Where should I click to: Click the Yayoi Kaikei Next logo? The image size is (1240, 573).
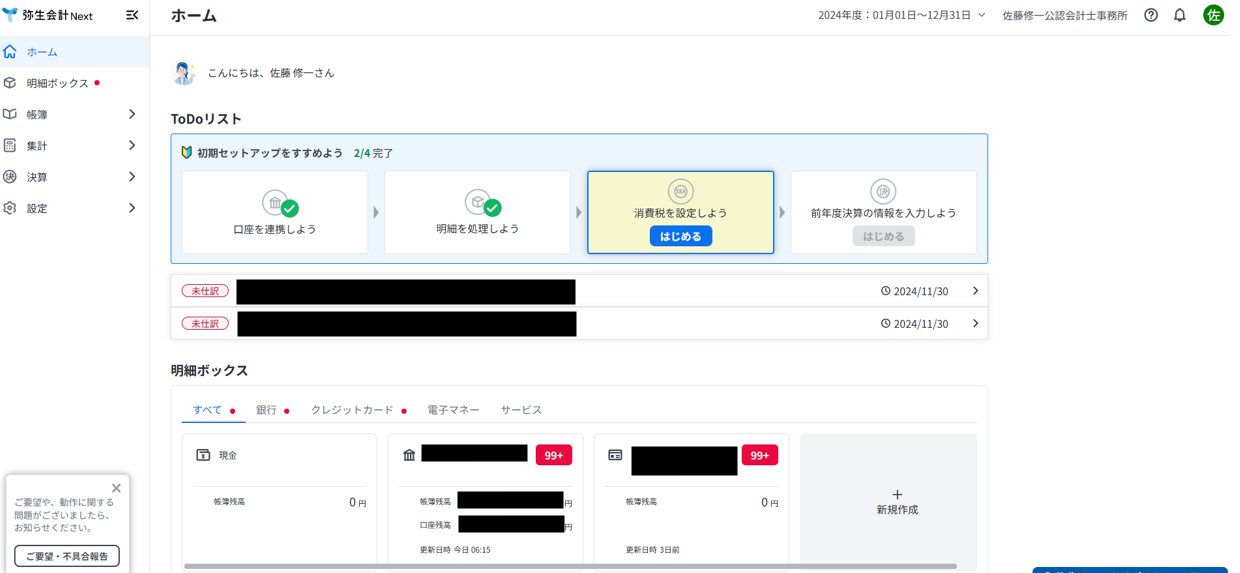pos(48,15)
